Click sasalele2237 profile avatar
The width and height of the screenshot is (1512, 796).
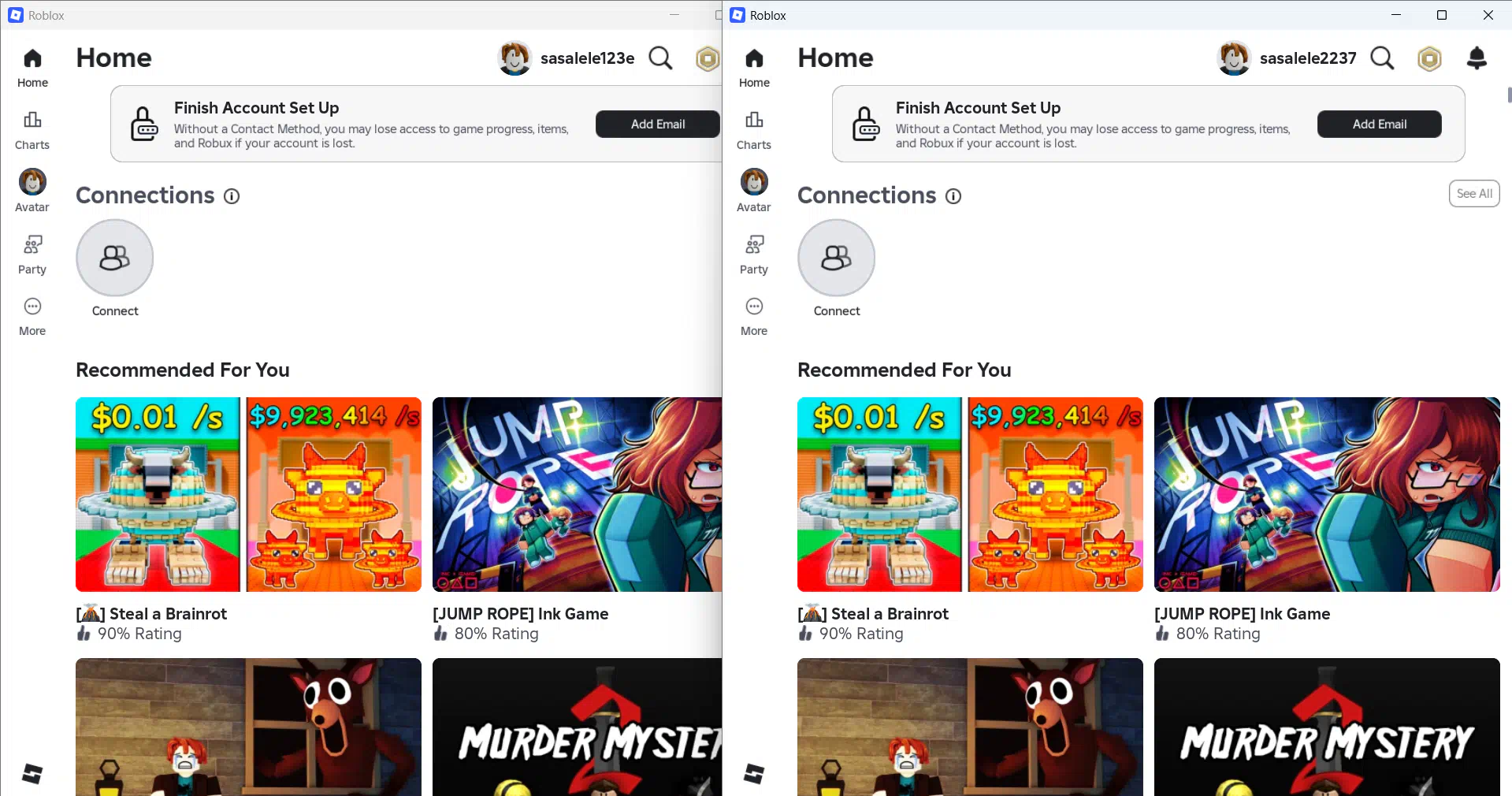[x=1234, y=58]
